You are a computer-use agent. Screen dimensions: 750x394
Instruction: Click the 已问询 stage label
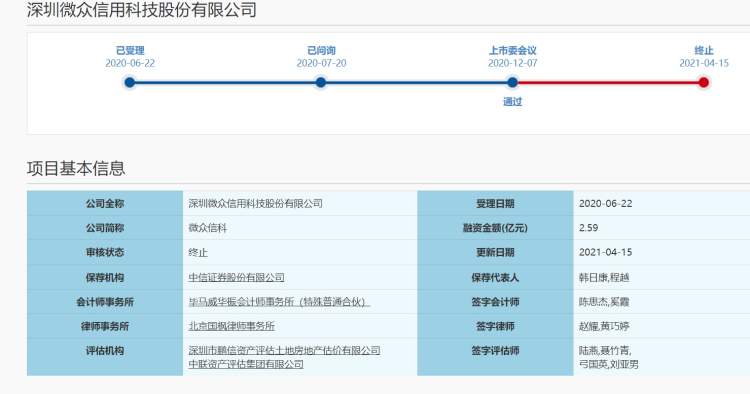pyautogui.click(x=321, y=50)
